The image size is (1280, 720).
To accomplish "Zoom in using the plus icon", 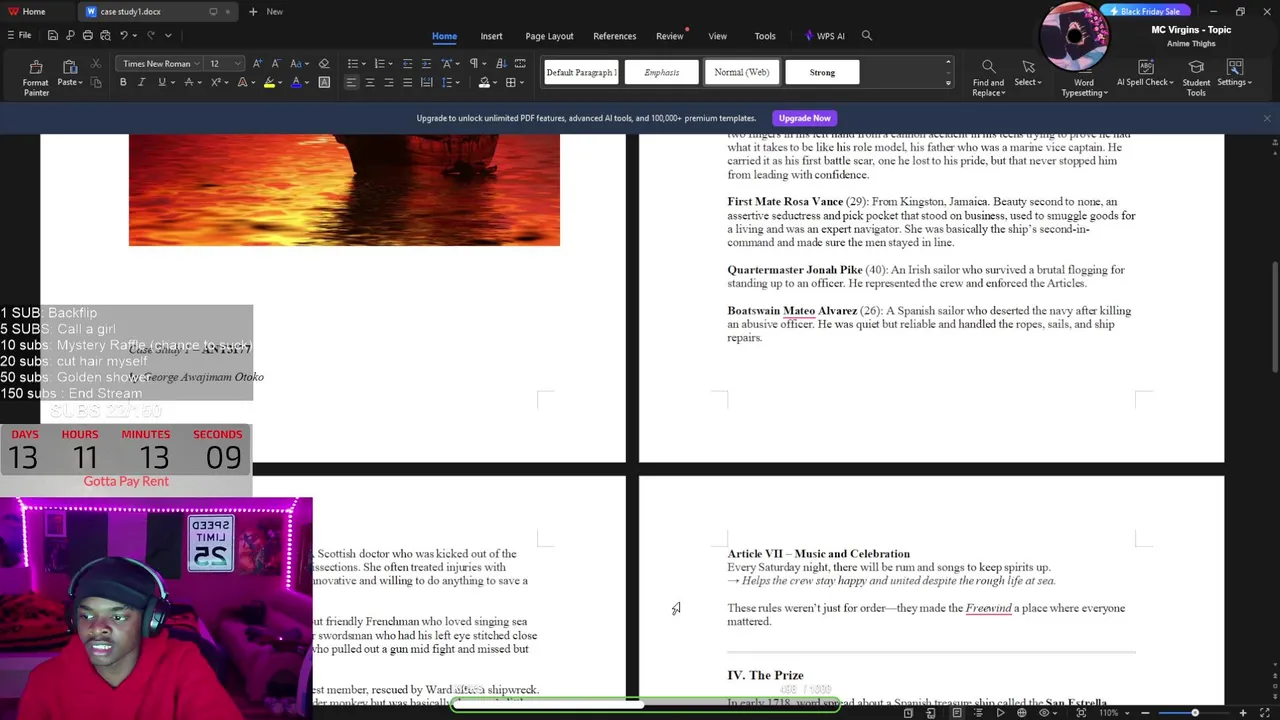I will (1243, 713).
